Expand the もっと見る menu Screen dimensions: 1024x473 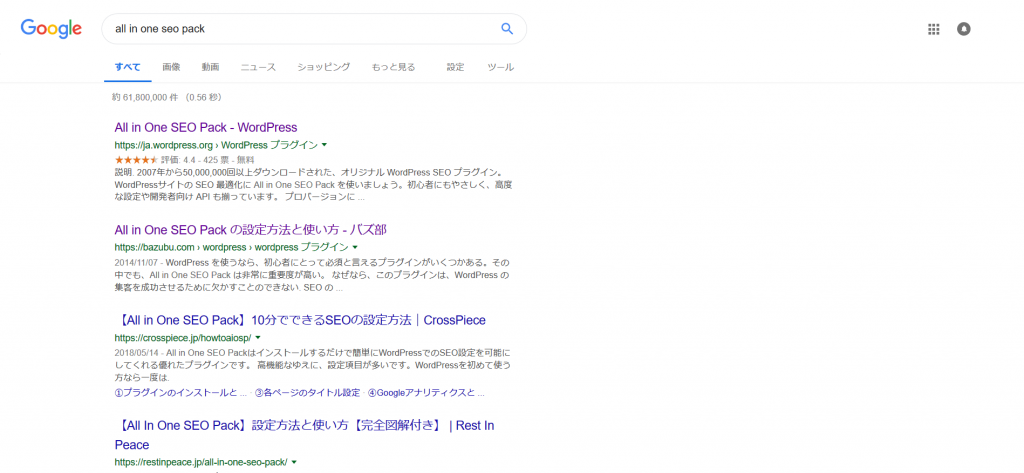point(393,67)
